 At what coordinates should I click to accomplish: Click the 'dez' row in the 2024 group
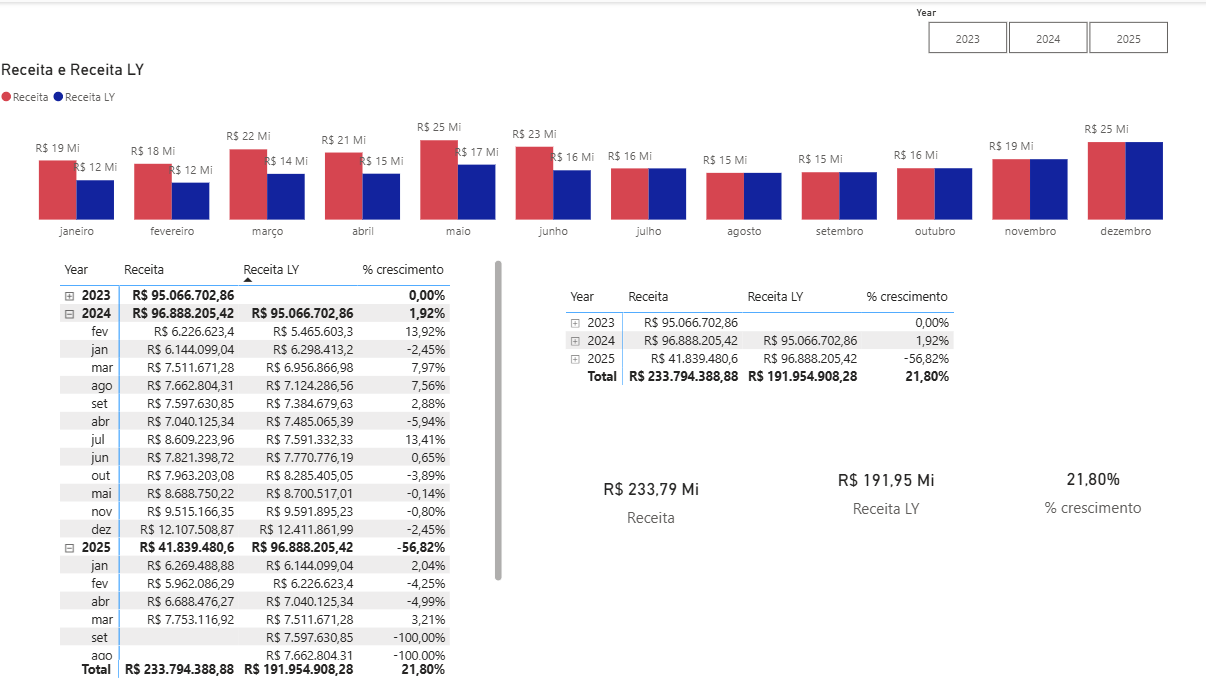point(254,529)
